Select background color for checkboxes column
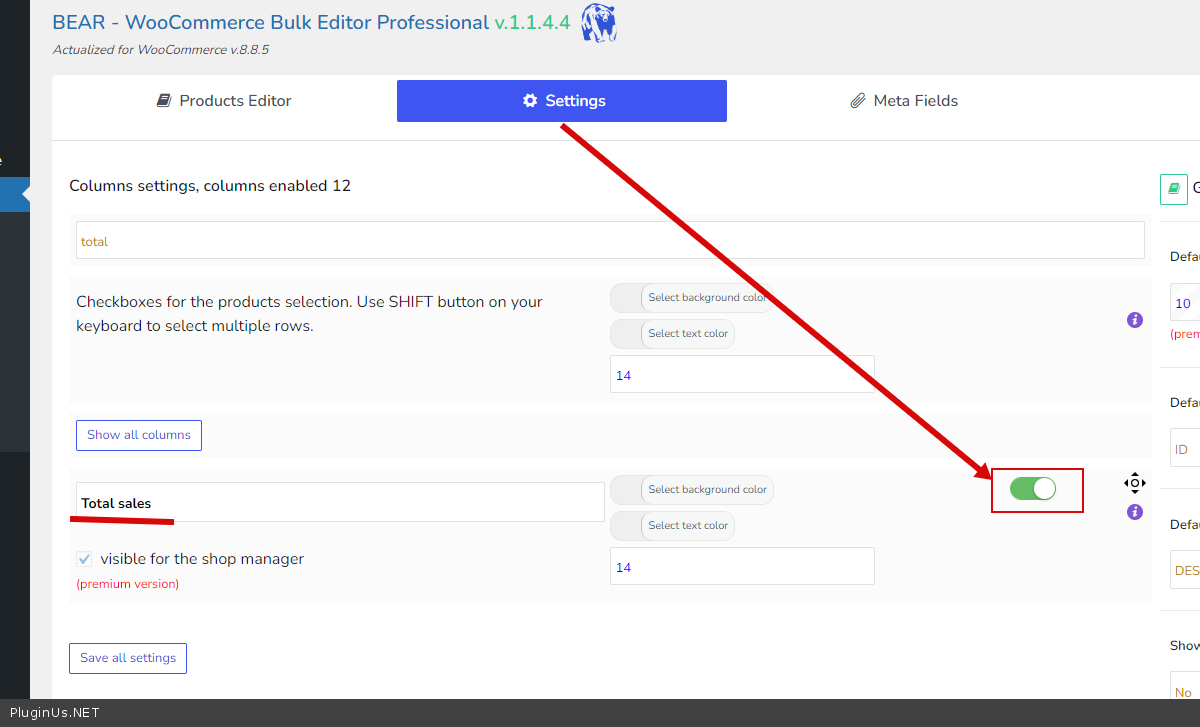 [692, 298]
